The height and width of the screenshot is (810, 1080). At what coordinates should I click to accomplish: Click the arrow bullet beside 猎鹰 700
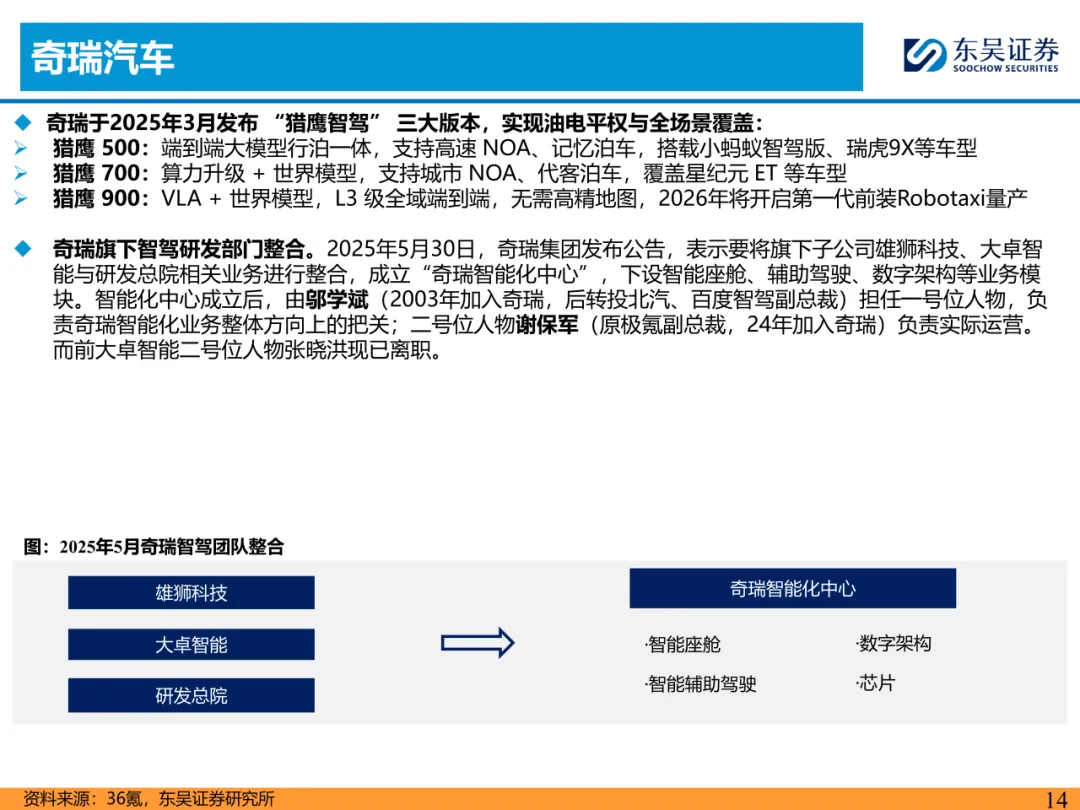point(21,173)
